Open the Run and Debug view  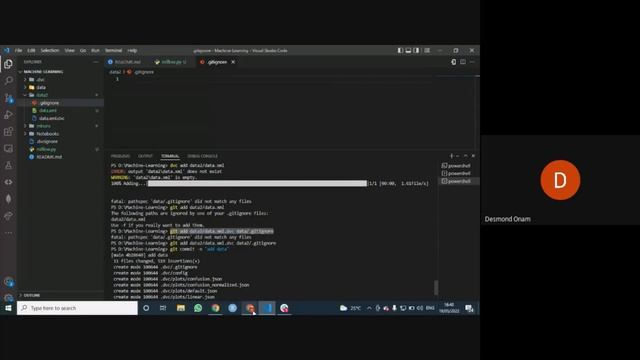pos(8,115)
